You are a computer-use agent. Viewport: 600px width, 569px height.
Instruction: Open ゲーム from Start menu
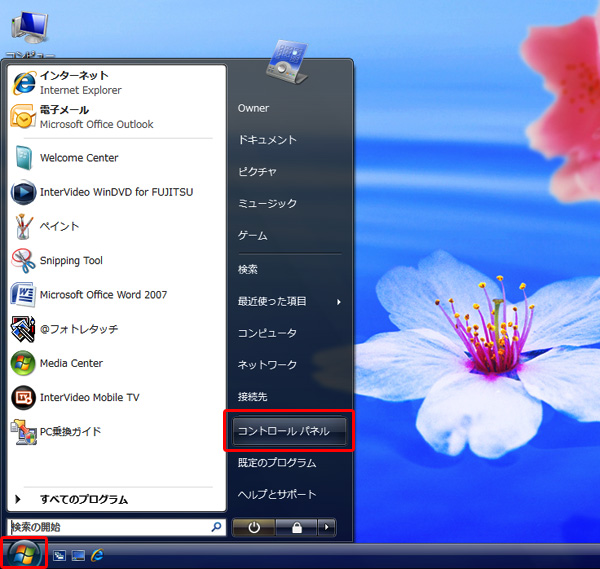[x=253, y=235]
